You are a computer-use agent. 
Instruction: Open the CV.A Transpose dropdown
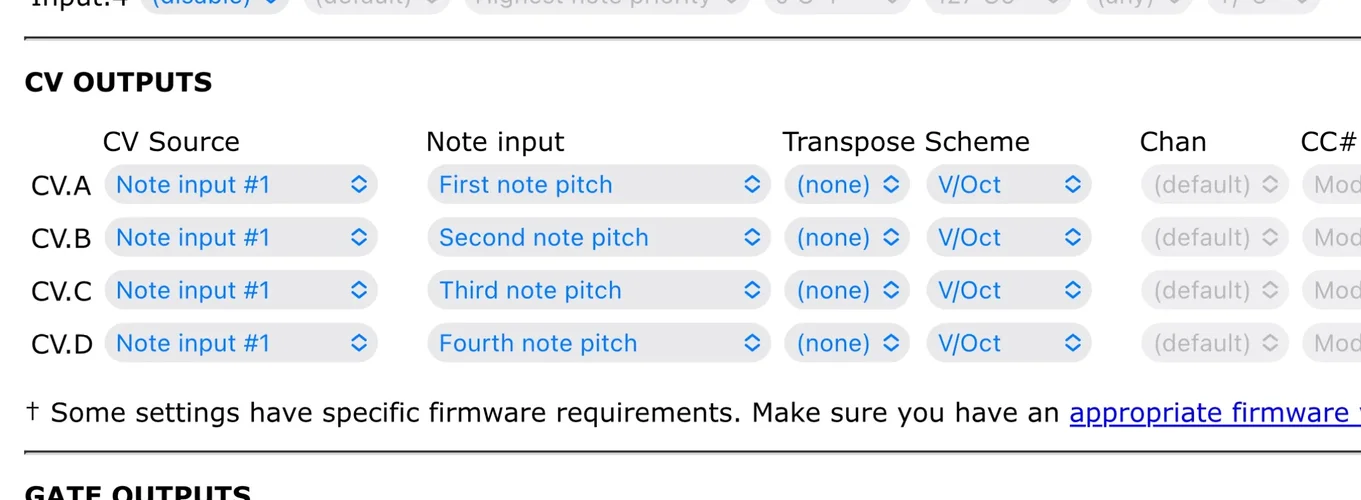(x=847, y=185)
